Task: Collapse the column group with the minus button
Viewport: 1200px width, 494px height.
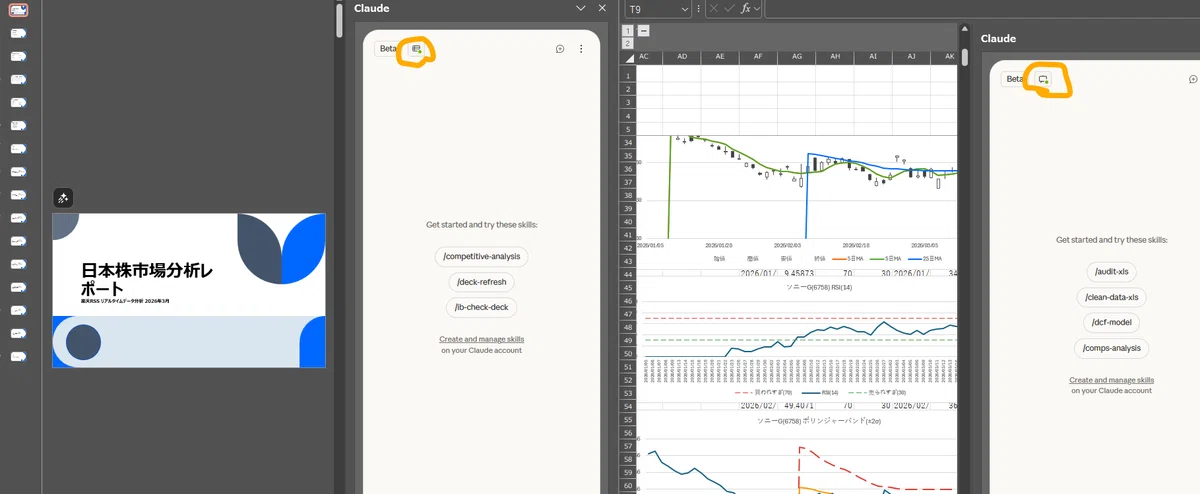Action: [643, 31]
